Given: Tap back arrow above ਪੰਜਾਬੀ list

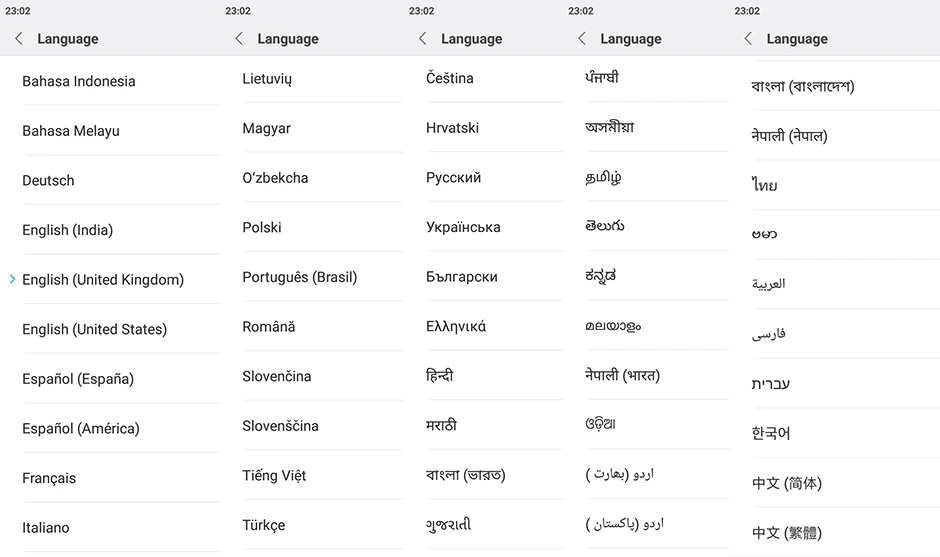Looking at the screenshot, I should point(582,39).
